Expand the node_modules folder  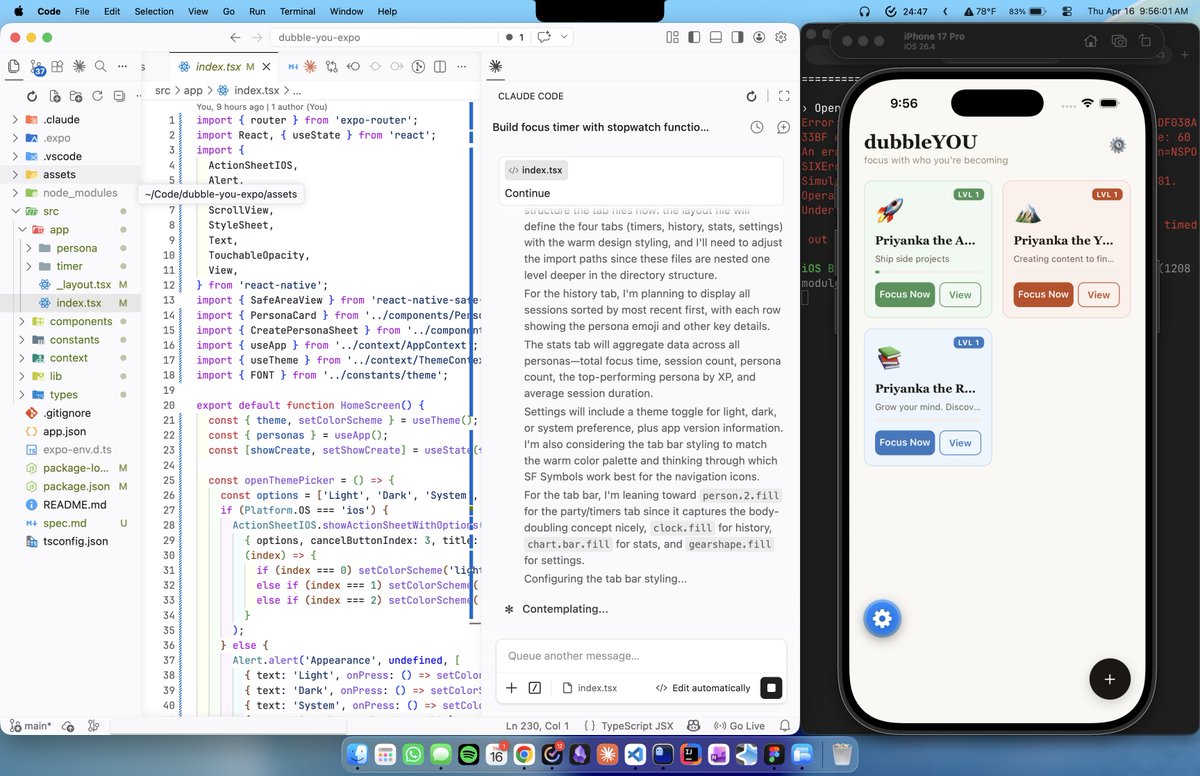(x=70, y=193)
